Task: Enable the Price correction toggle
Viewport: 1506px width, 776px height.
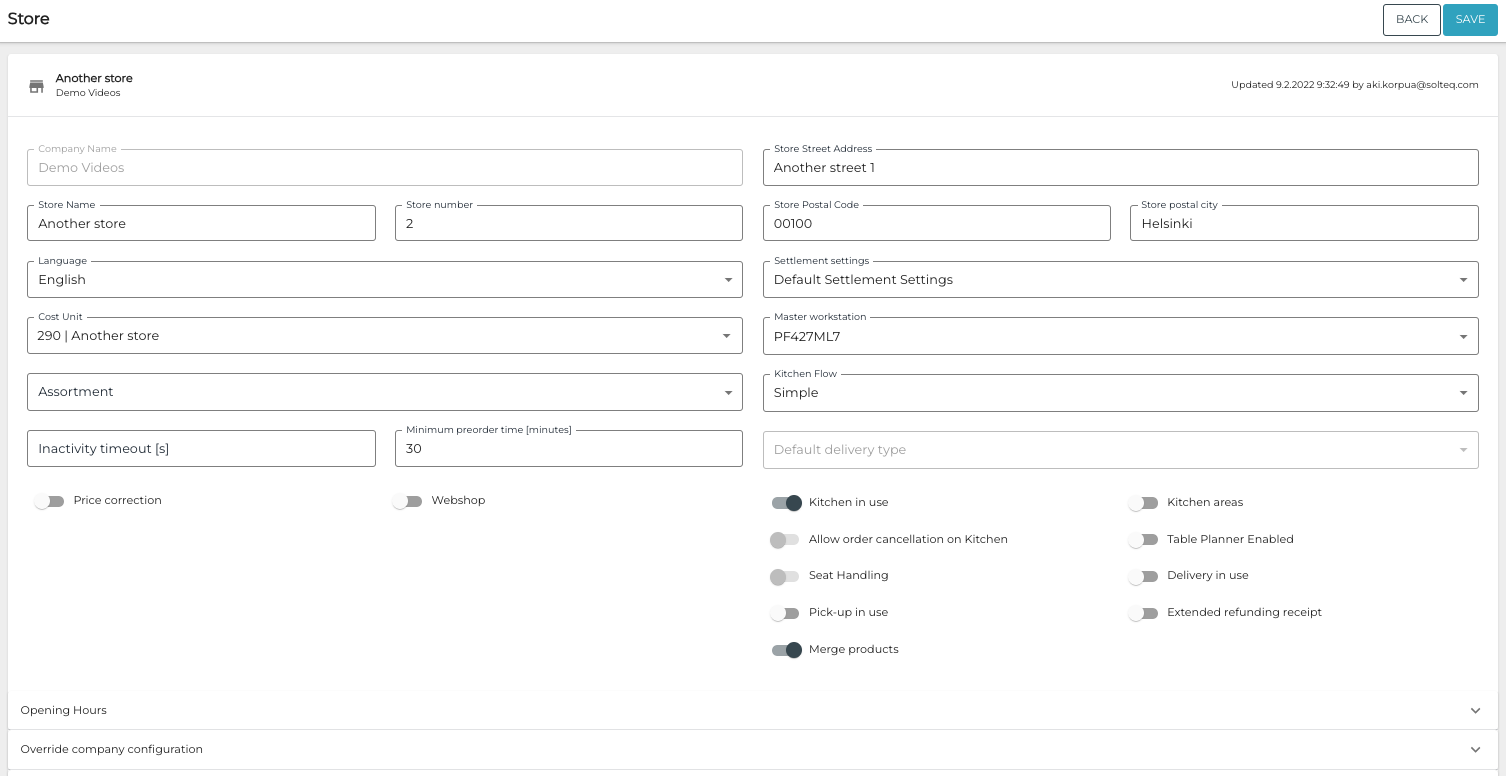Action: [x=49, y=501]
